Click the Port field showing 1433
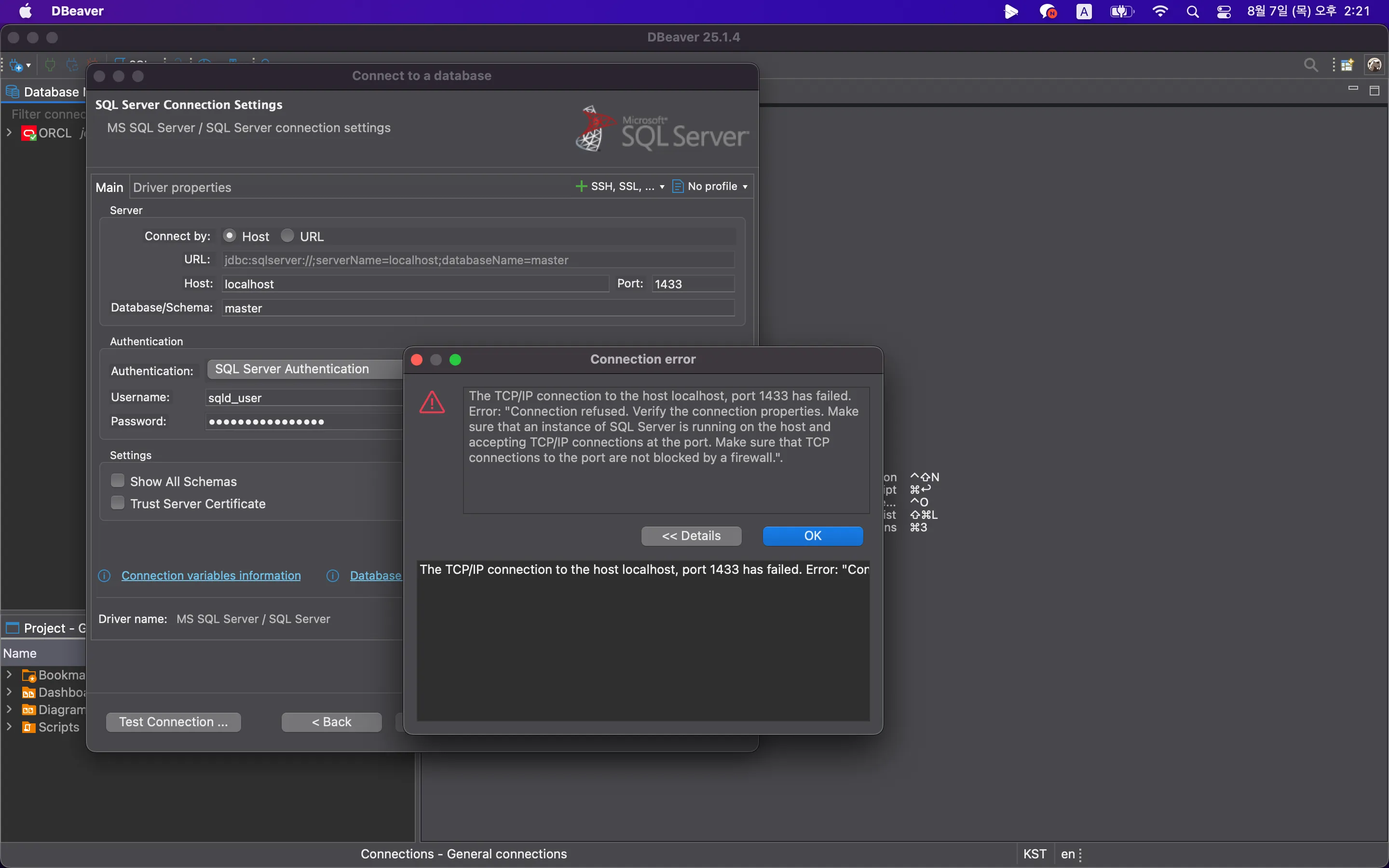This screenshot has height=868, width=1389. (694, 284)
